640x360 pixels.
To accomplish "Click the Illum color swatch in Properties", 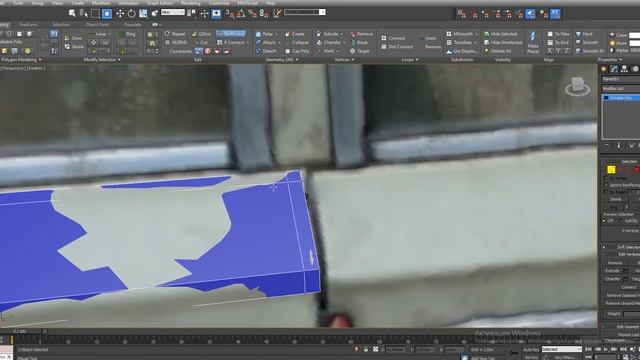I will 635,43.
